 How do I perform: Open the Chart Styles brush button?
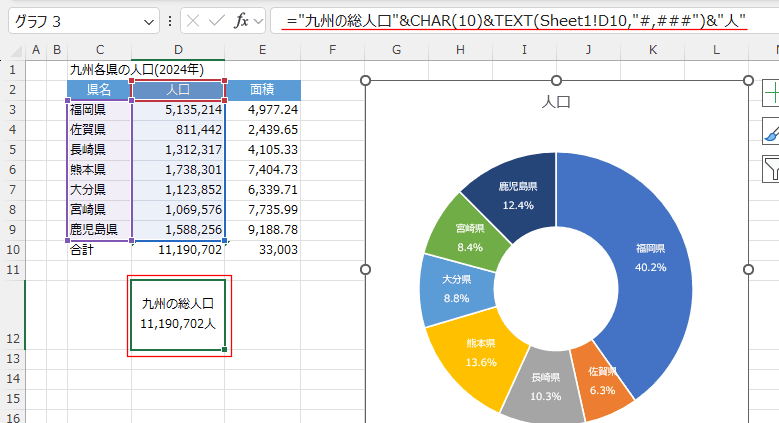tap(771, 131)
